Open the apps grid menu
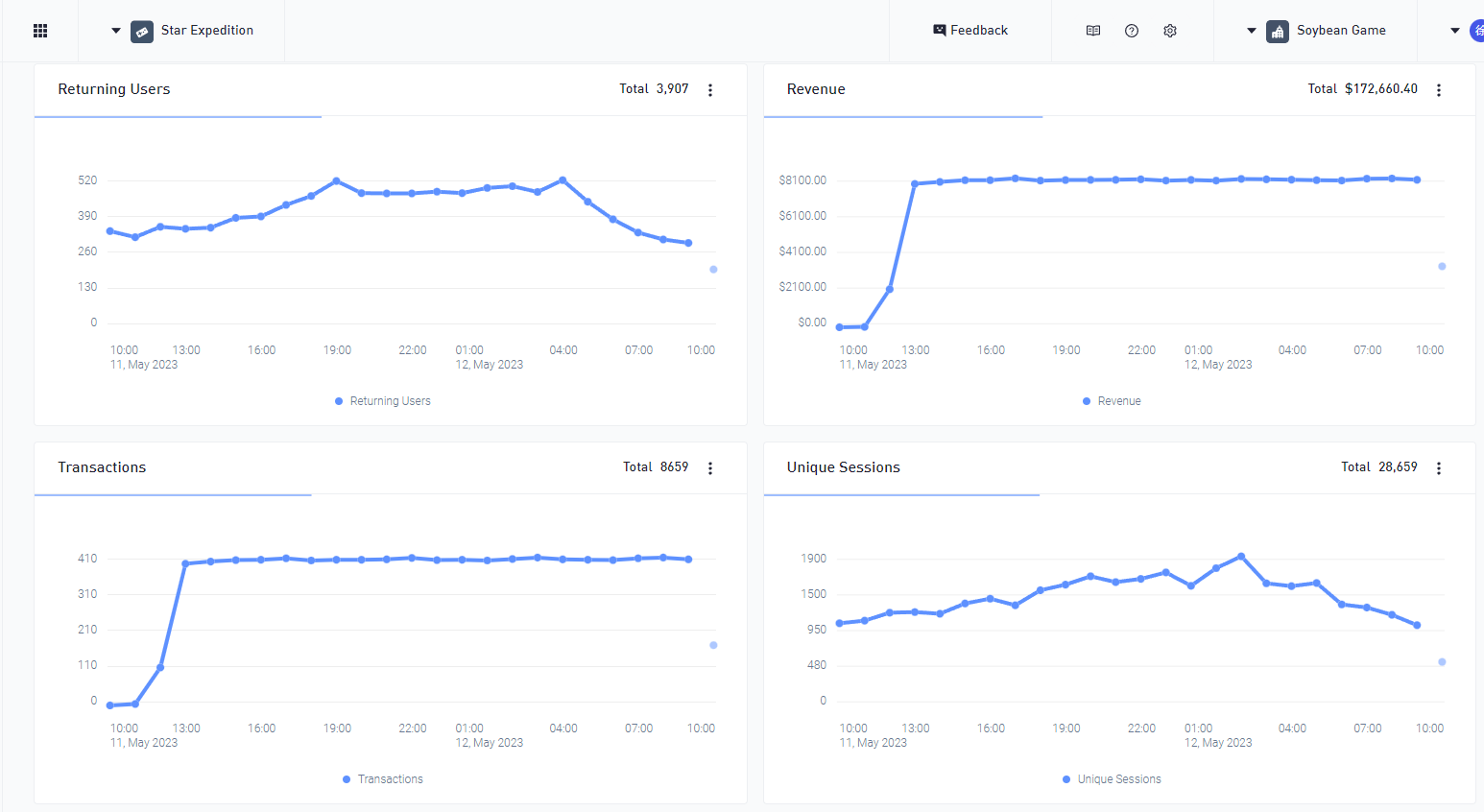The image size is (1484, 812). 40,31
